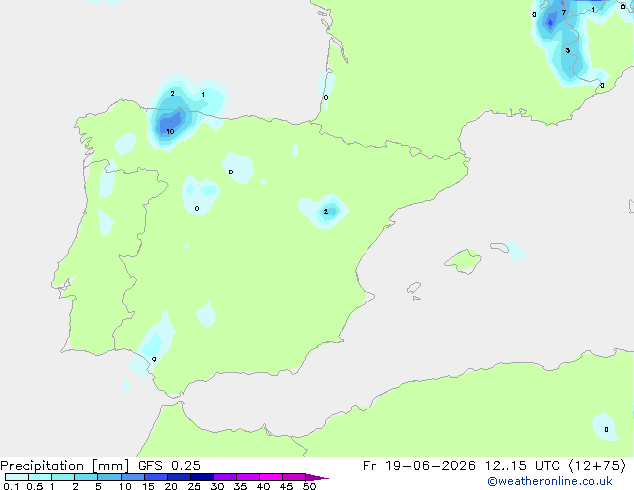
Task: Click Mallorca island on the map
Action: click(464, 261)
